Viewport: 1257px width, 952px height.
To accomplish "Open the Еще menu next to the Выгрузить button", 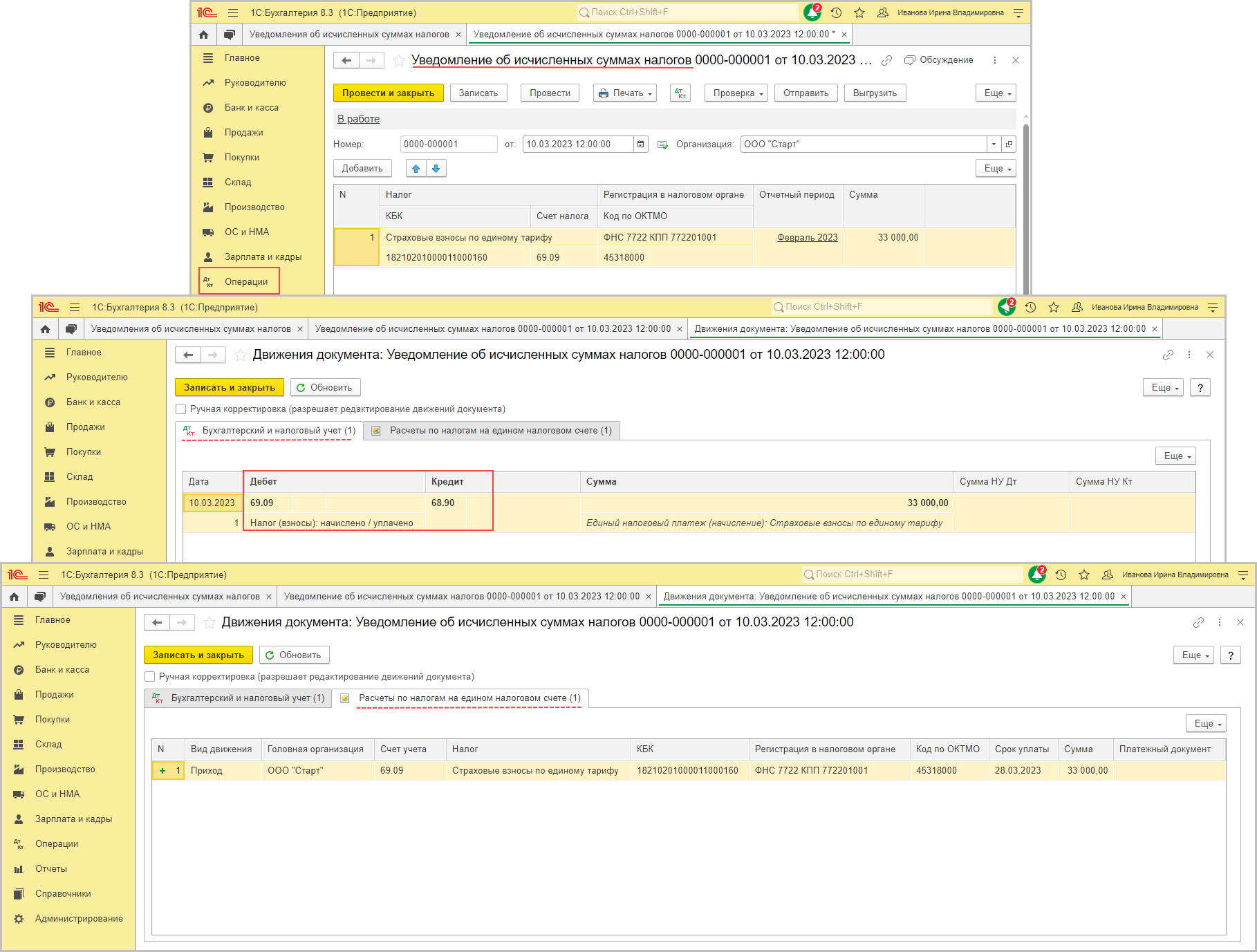I will click(996, 93).
